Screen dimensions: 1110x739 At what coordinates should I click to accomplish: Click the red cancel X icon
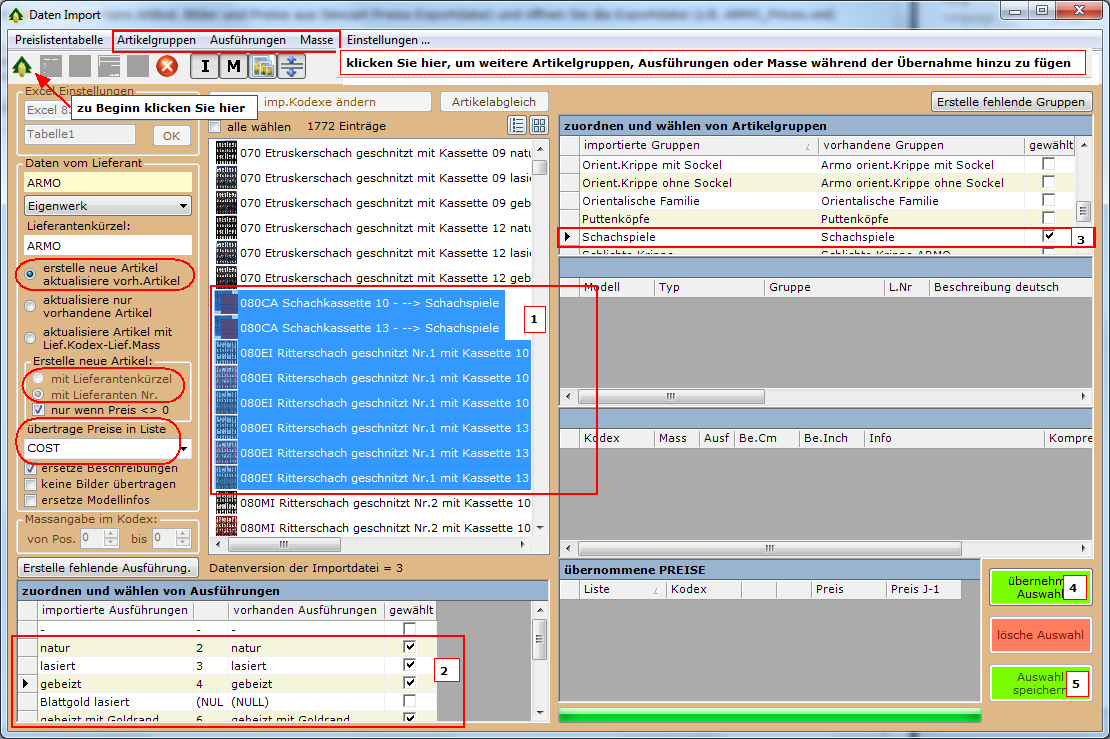tap(167, 67)
